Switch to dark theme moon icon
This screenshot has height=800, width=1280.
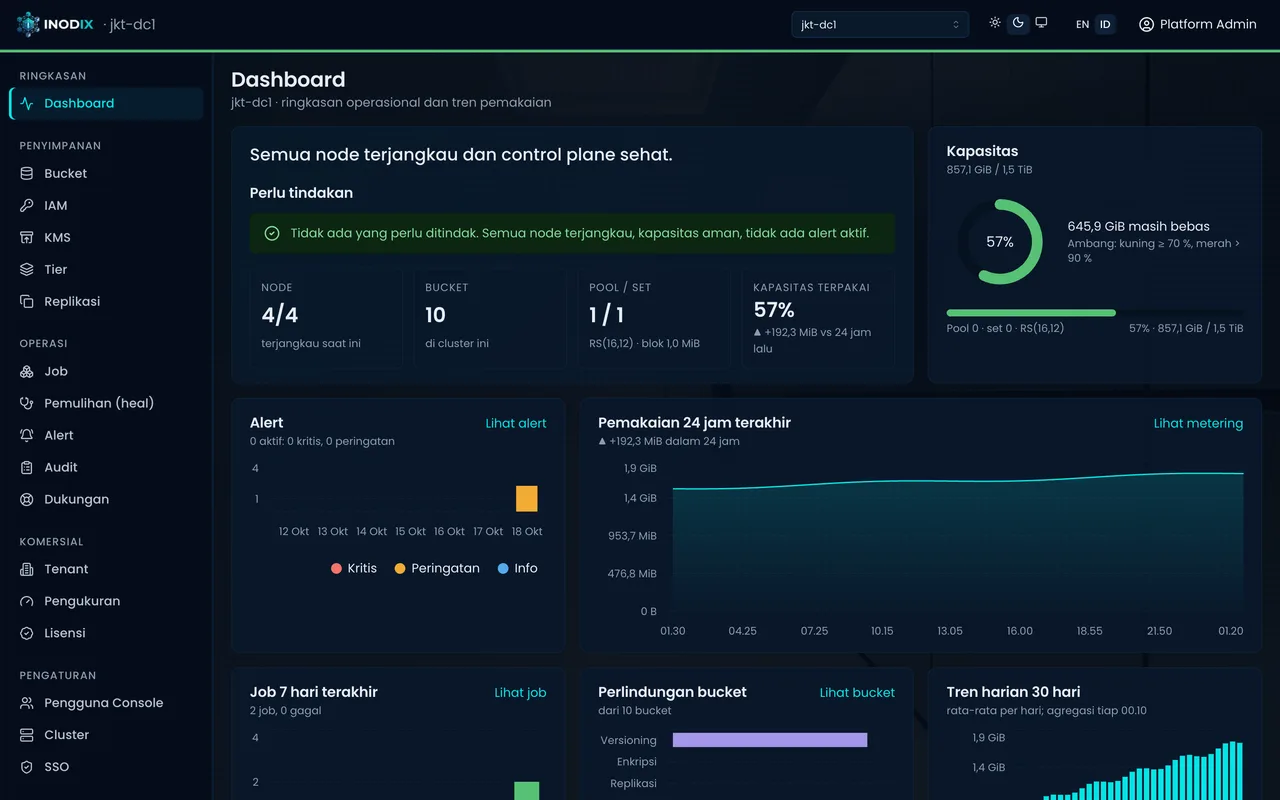(1018, 23)
